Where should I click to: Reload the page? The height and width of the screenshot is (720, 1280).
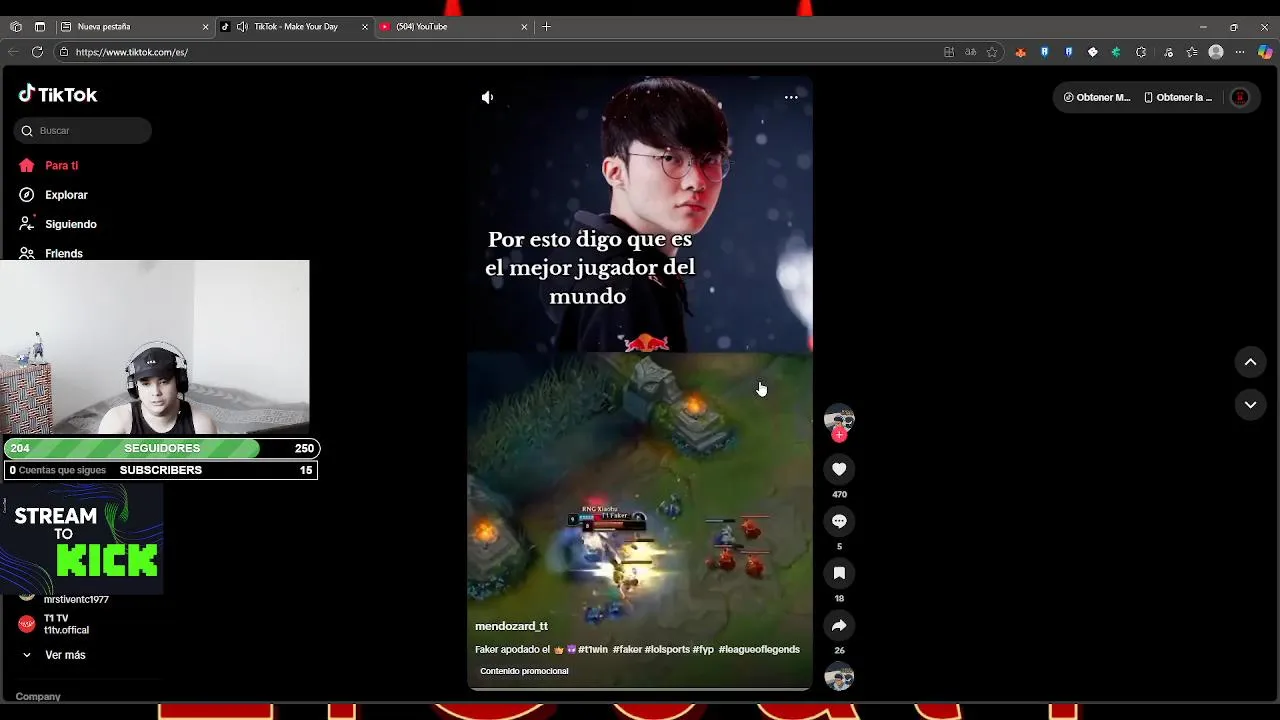pyautogui.click(x=37, y=52)
